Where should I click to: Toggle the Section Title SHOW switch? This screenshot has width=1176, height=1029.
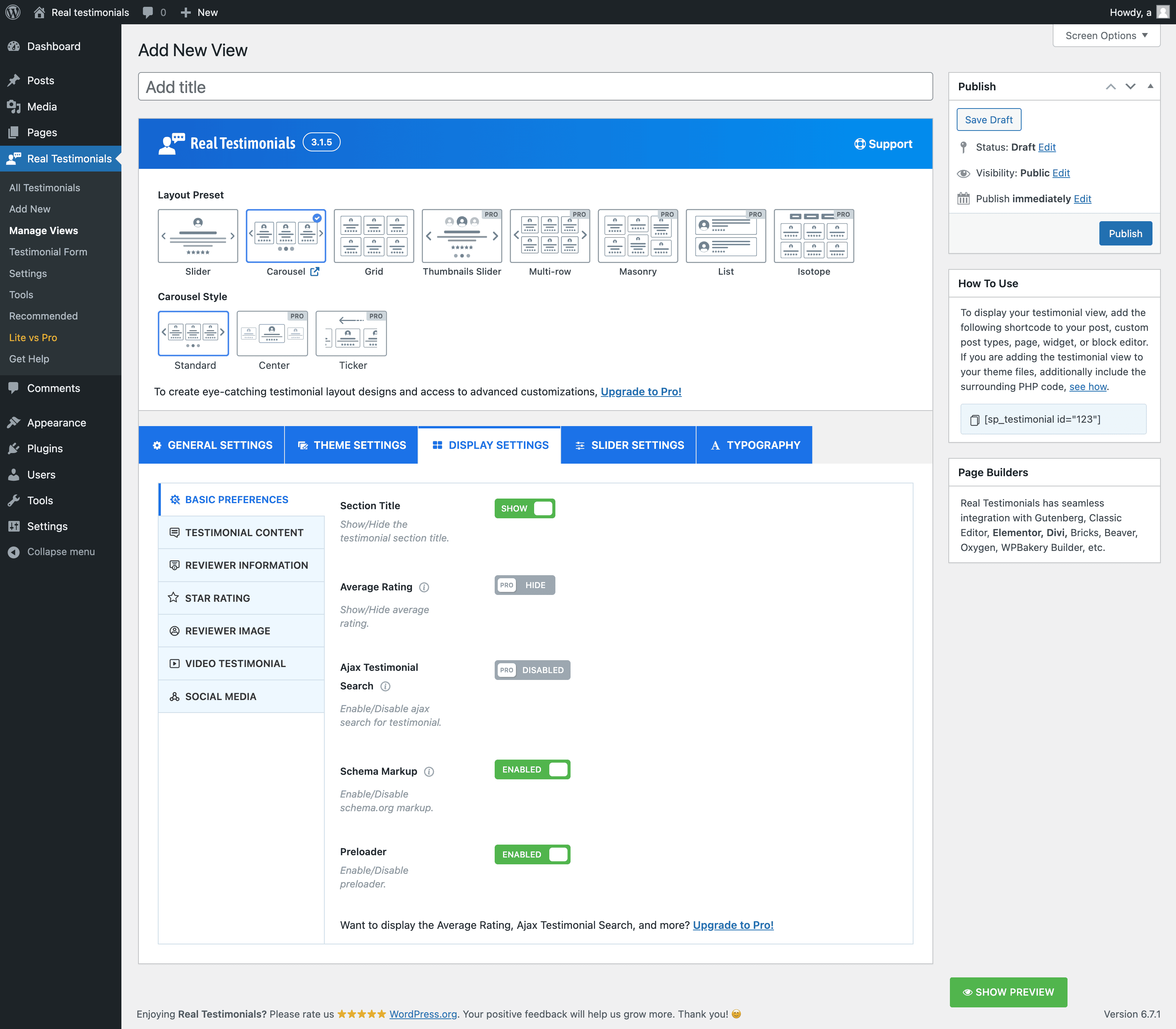click(525, 509)
